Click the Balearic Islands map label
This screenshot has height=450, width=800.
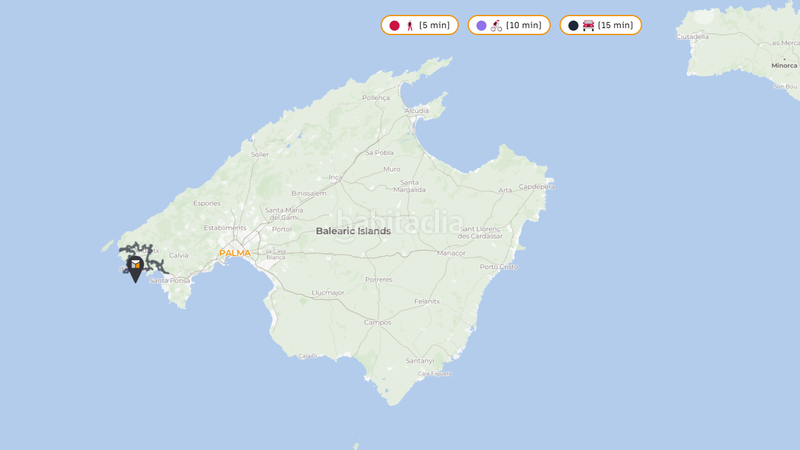click(x=353, y=231)
